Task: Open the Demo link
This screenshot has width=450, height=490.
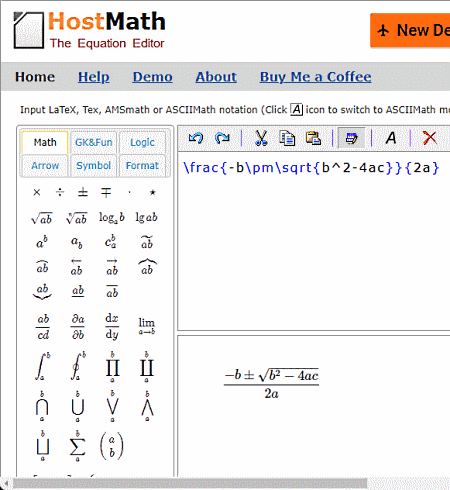Action: [x=153, y=77]
